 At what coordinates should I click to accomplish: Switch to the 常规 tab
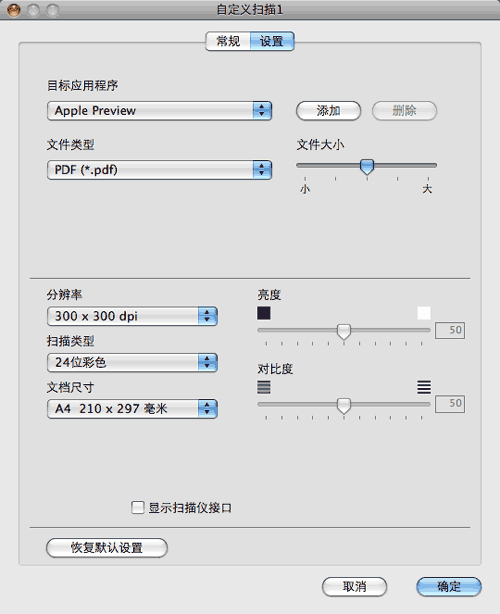pyautogui.click(x=228, y=41)
